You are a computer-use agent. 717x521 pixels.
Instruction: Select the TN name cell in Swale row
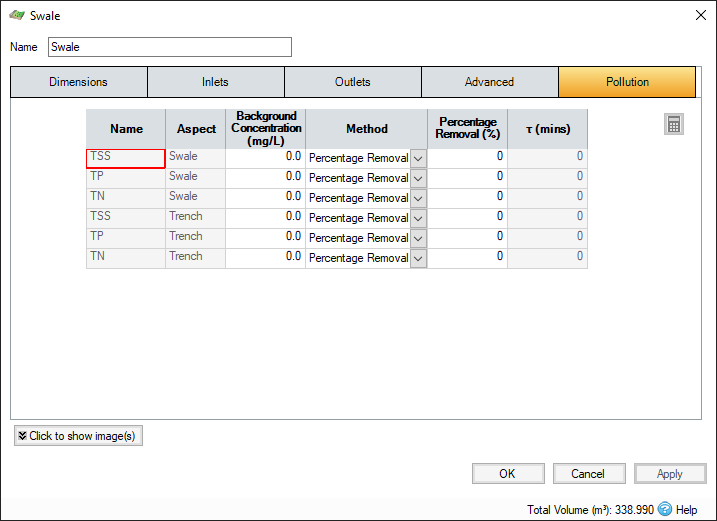pos(126,199)
